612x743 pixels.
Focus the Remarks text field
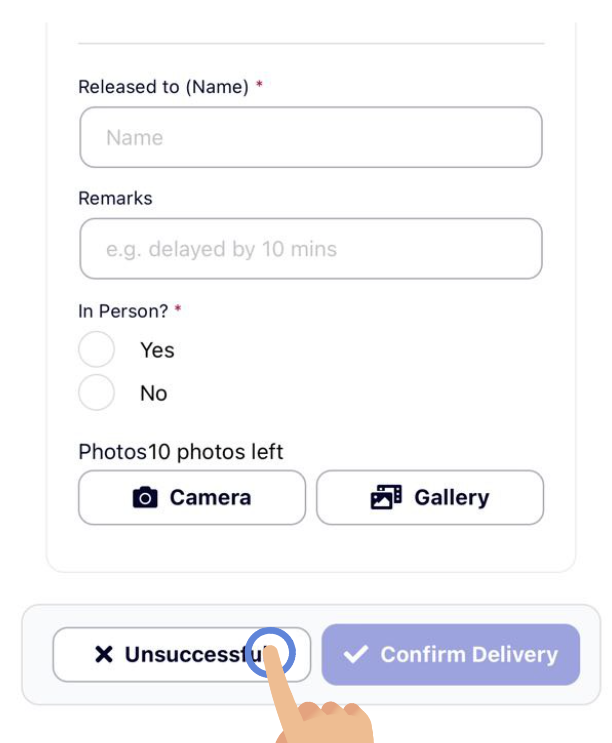(x=311, y=249)
